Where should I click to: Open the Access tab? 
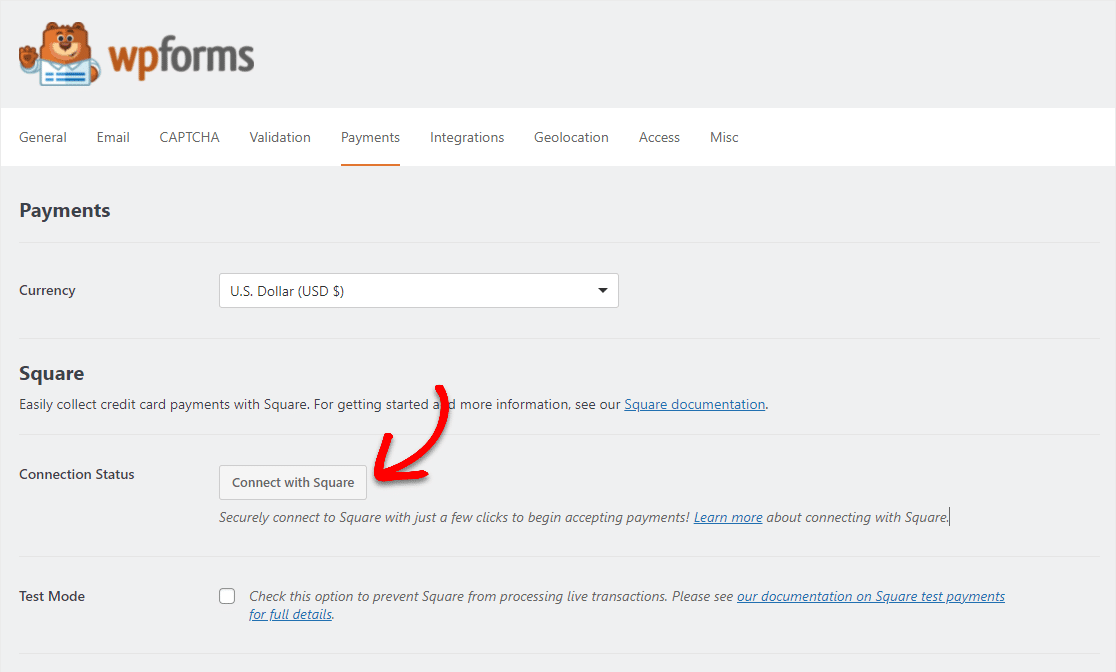[x=659, y=137]
